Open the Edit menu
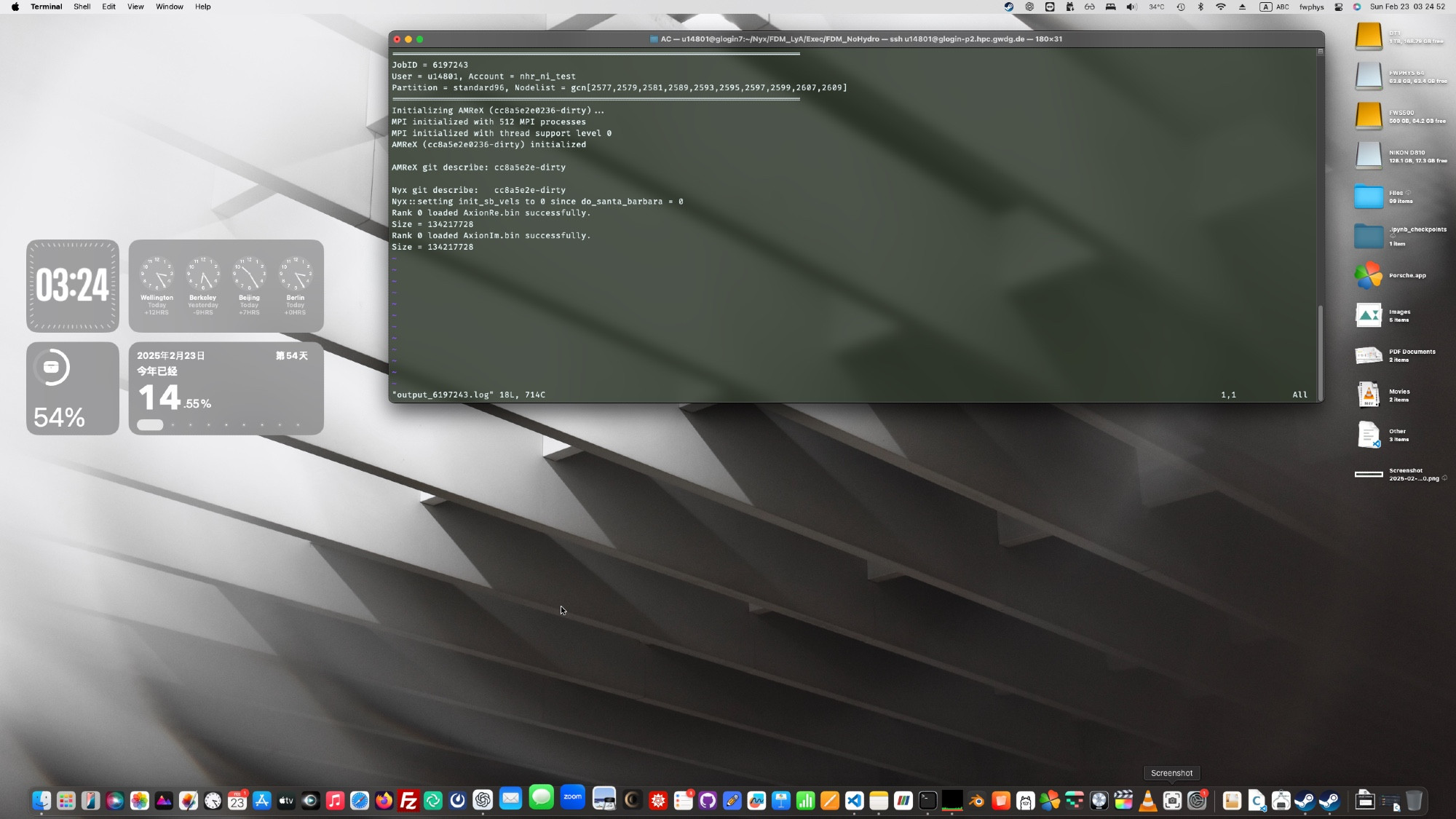 (108, 7)
